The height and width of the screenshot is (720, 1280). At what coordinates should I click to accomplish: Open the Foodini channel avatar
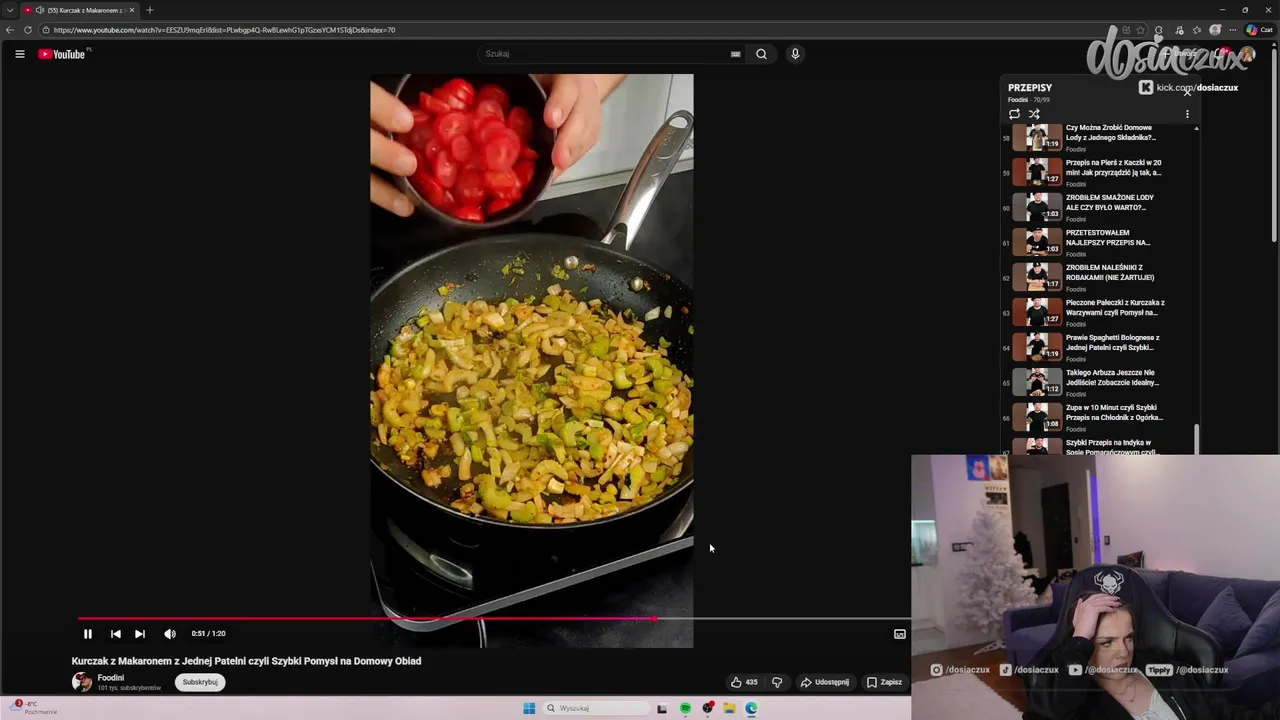pos(81,682)
